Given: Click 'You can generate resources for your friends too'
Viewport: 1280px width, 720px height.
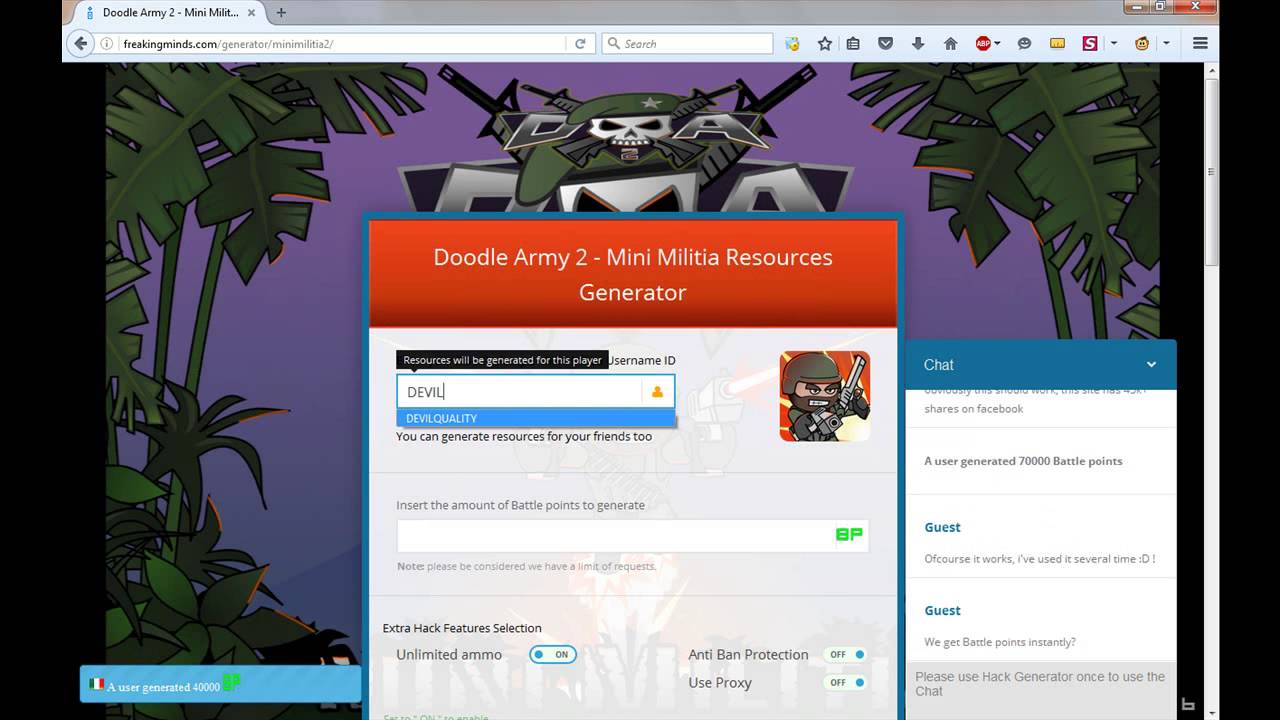Looking at the screenshot, I should pos(524,436).
